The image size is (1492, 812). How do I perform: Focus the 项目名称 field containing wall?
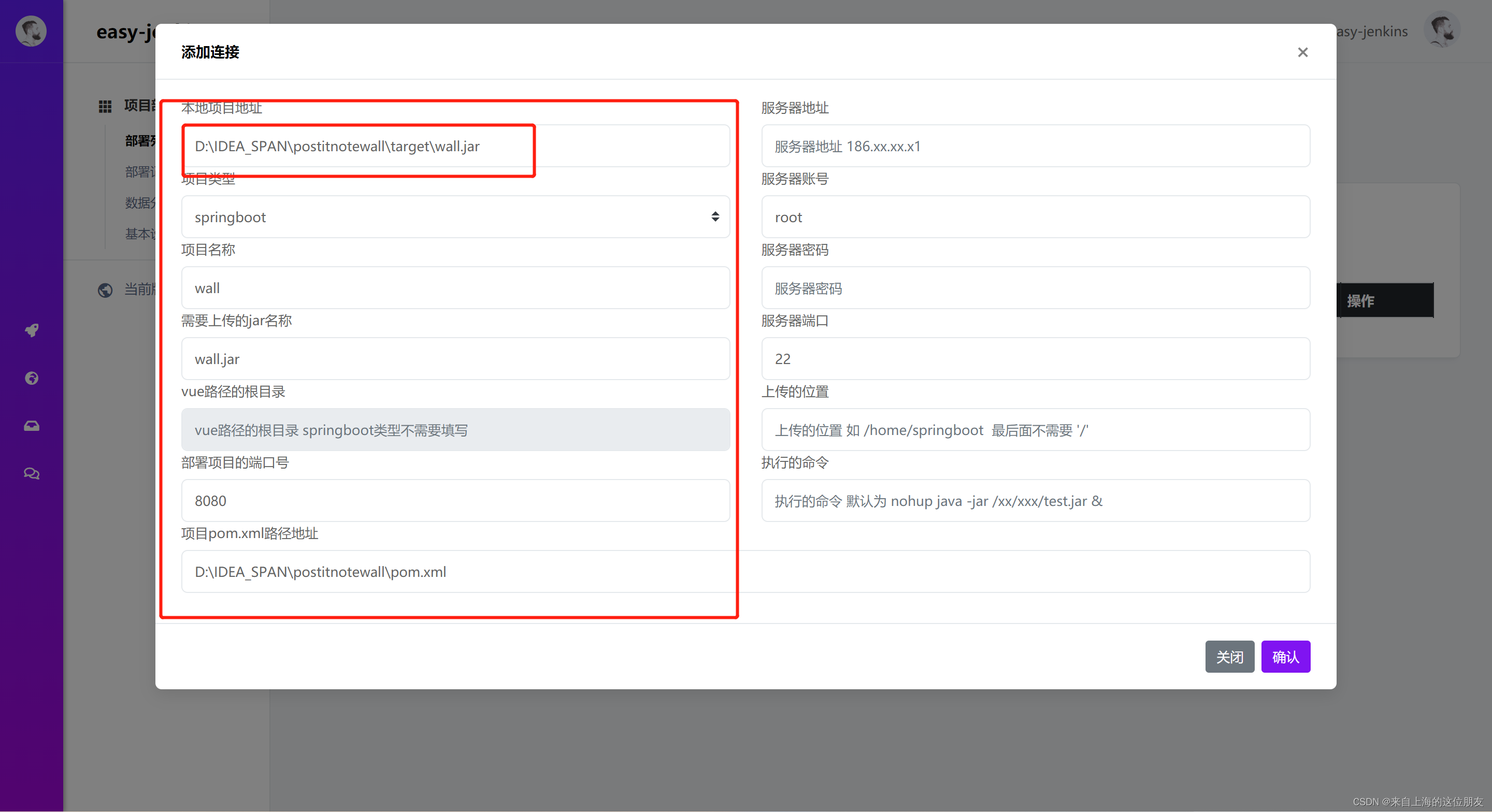tap(455, 288)
